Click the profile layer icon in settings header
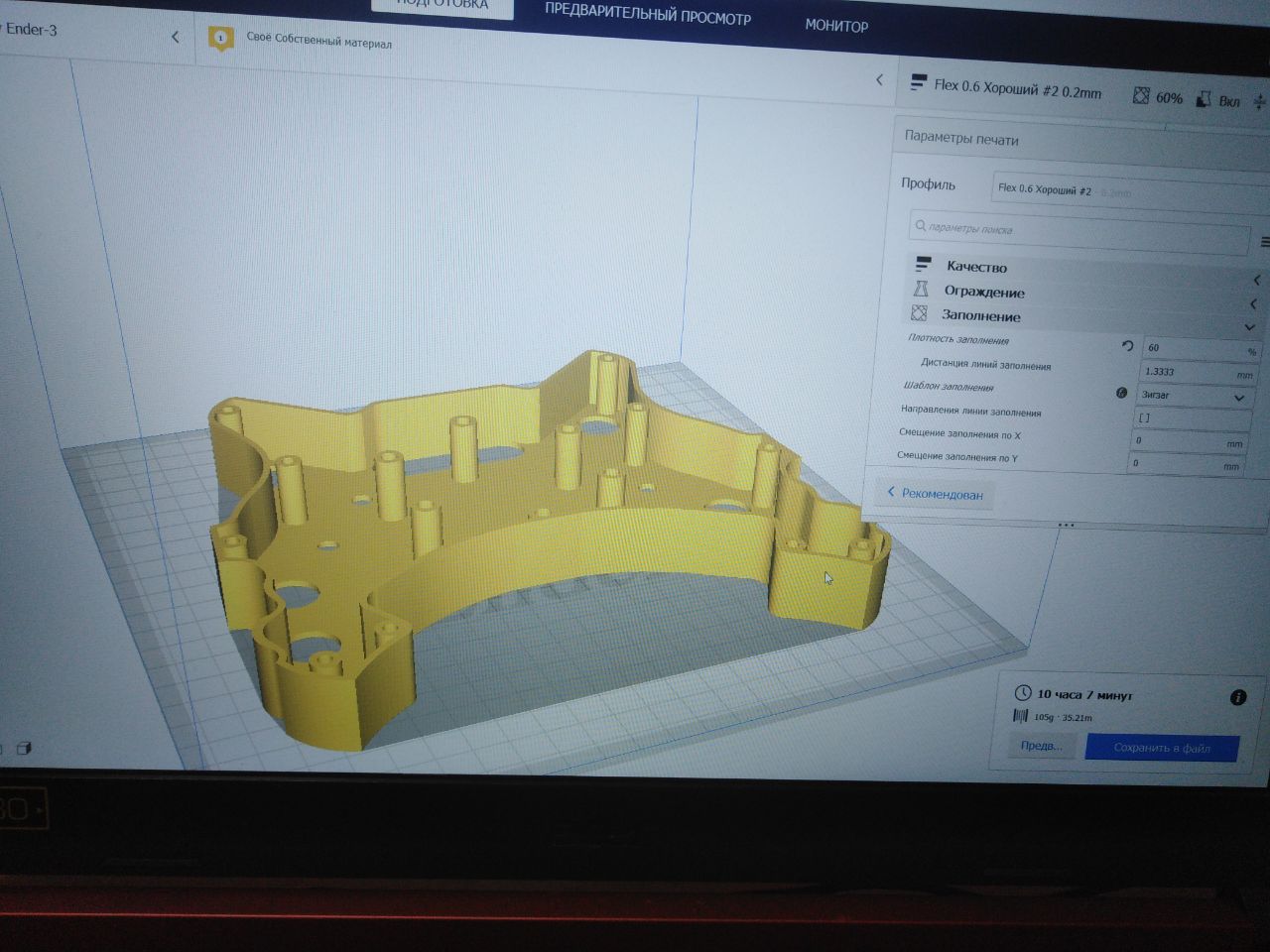The height and width of the screenshot is (952, 1270). tap(918, 83)
